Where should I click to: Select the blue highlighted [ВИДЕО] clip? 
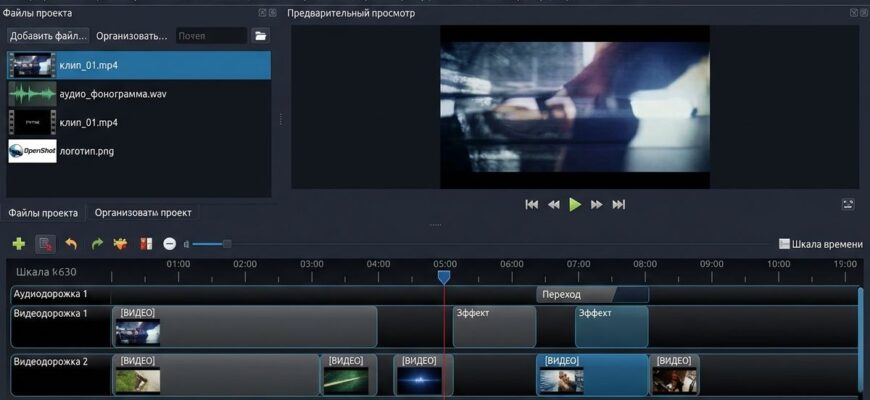tap(593, 376)
